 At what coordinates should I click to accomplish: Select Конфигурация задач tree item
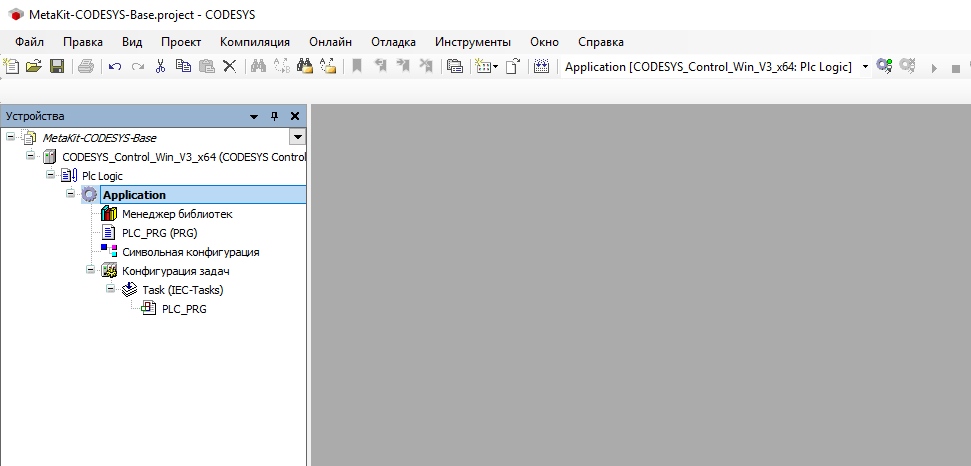tap(176, 271)
